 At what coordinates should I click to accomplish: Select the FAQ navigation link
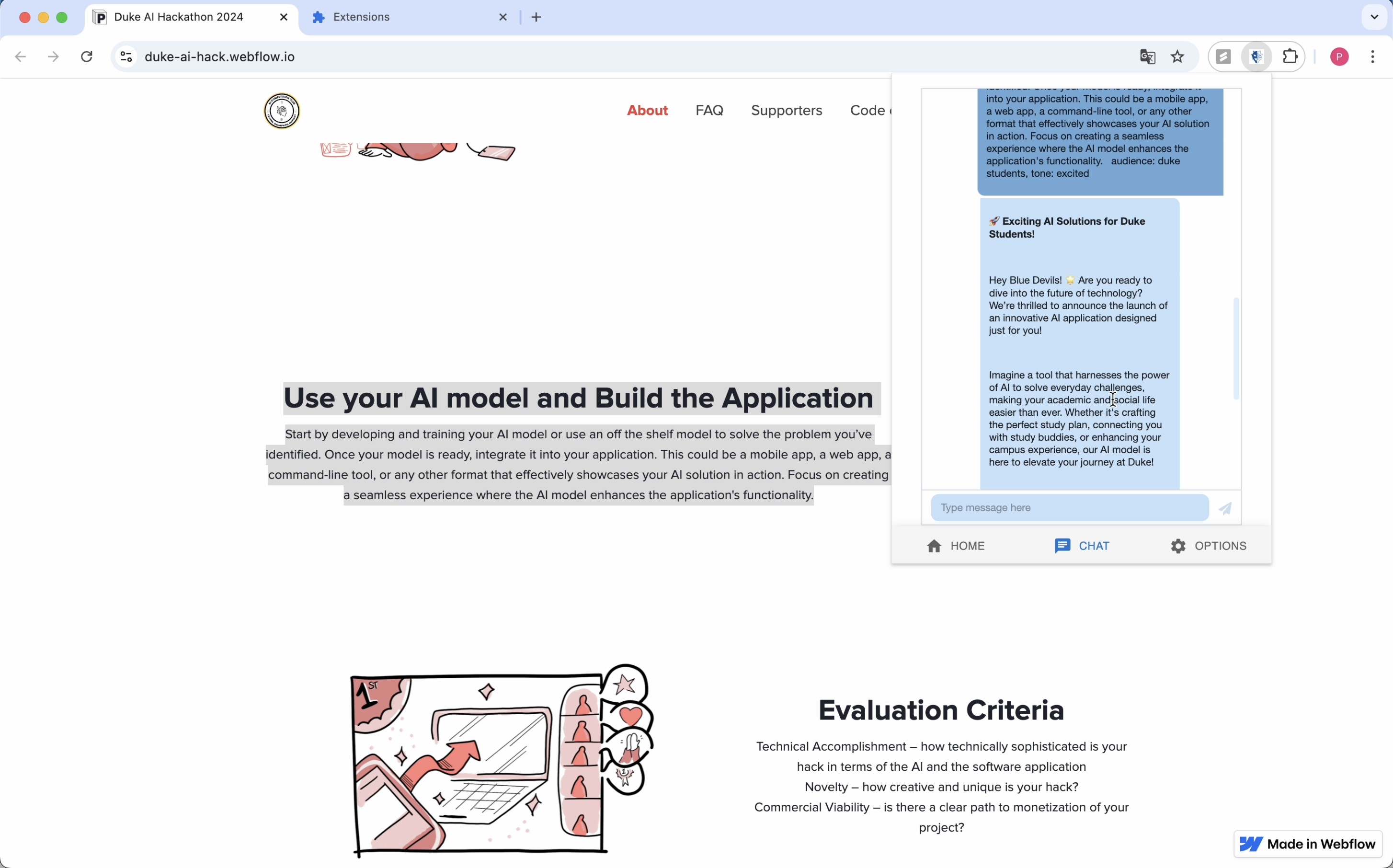click(x=709, y=110)
